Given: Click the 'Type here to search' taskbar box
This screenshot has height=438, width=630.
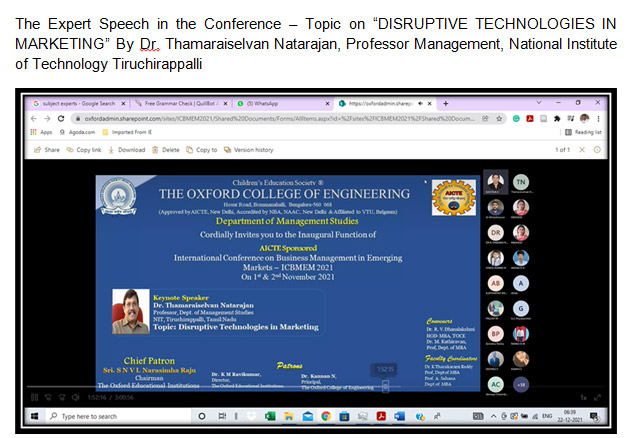Looking at the screenshot, I should [117, 416].
